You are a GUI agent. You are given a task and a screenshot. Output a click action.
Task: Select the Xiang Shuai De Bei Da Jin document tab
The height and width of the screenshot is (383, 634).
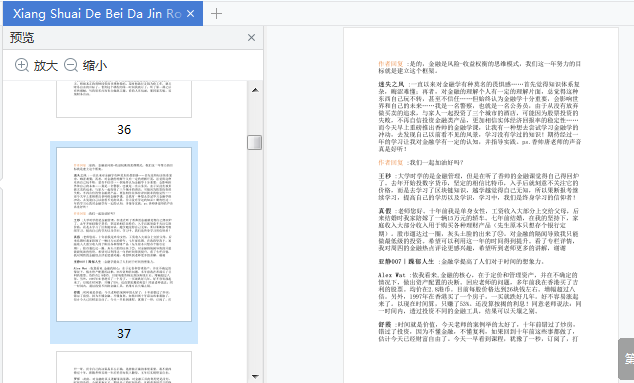tap(103, 14)
